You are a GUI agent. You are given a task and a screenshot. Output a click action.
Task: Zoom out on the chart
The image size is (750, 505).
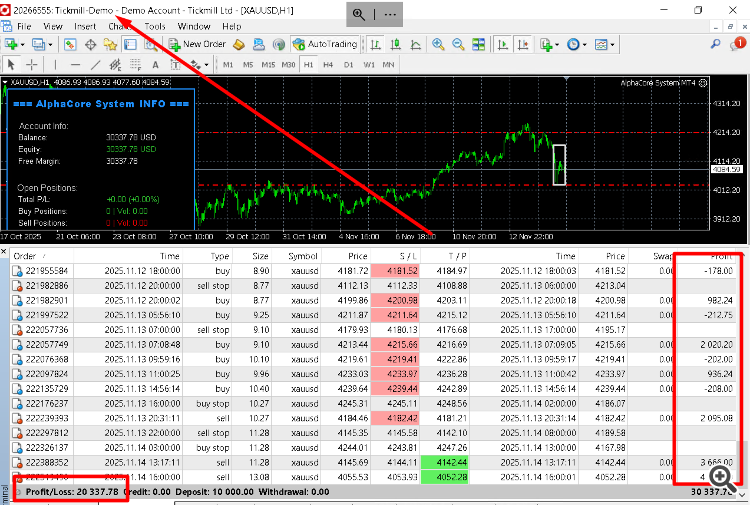[458, 44]
